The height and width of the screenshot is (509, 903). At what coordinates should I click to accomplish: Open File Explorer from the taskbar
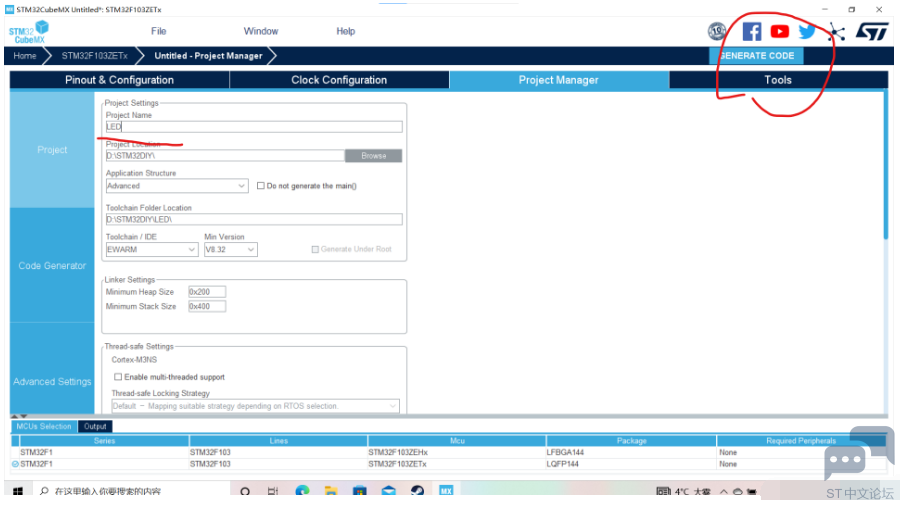331,491
